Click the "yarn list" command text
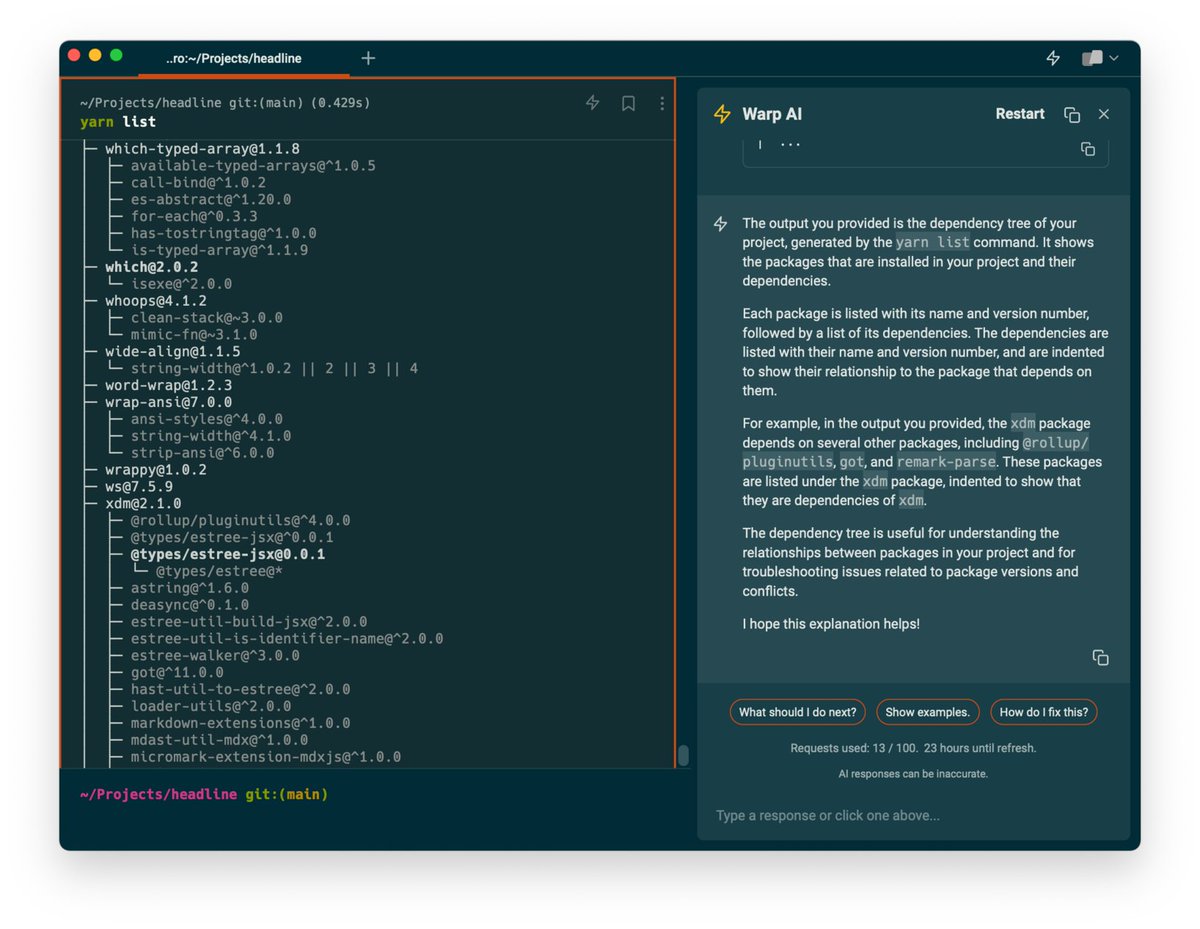1200x929 pixels. (118, 122)
